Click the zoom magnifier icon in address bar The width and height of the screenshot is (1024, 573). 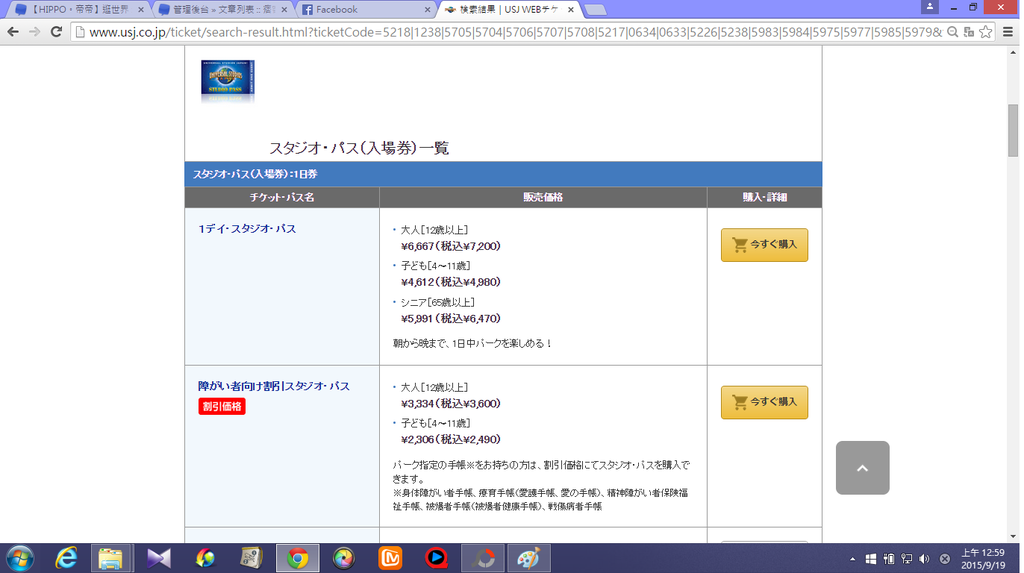pyautogui.click(x=953, y=31)
